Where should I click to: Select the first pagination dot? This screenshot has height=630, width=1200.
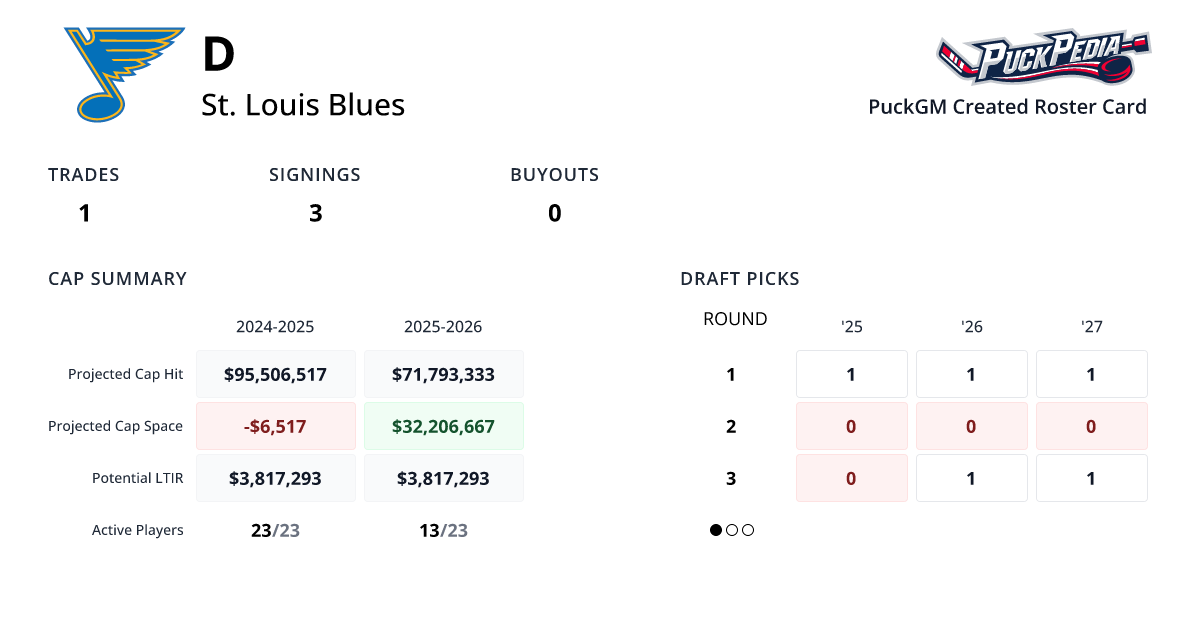pos(716,530)
